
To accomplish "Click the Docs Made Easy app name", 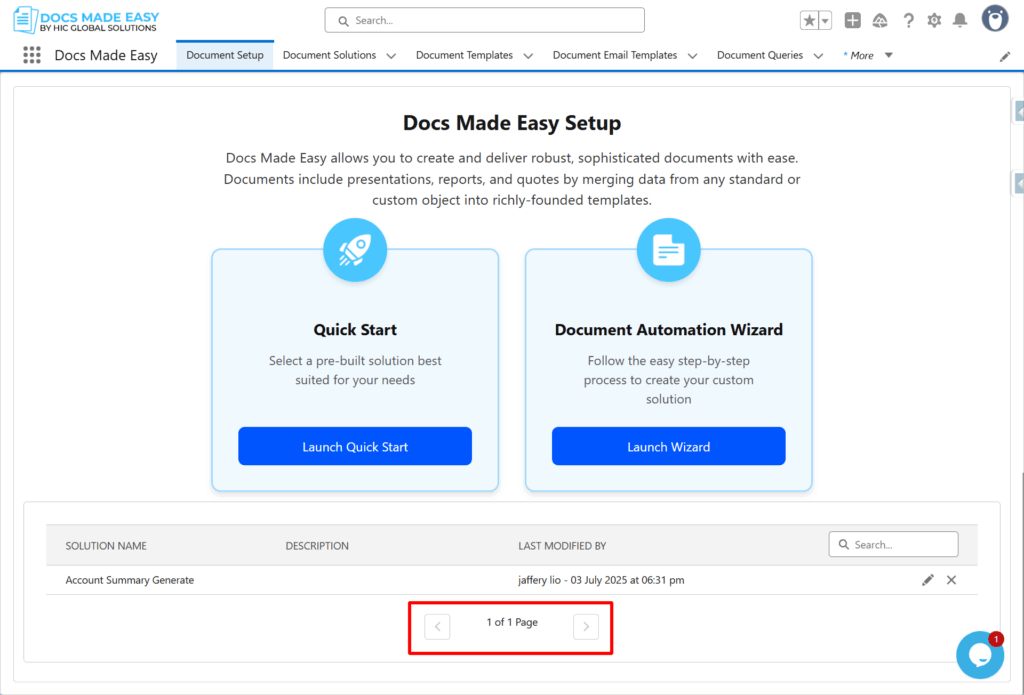I will (106, 56).
